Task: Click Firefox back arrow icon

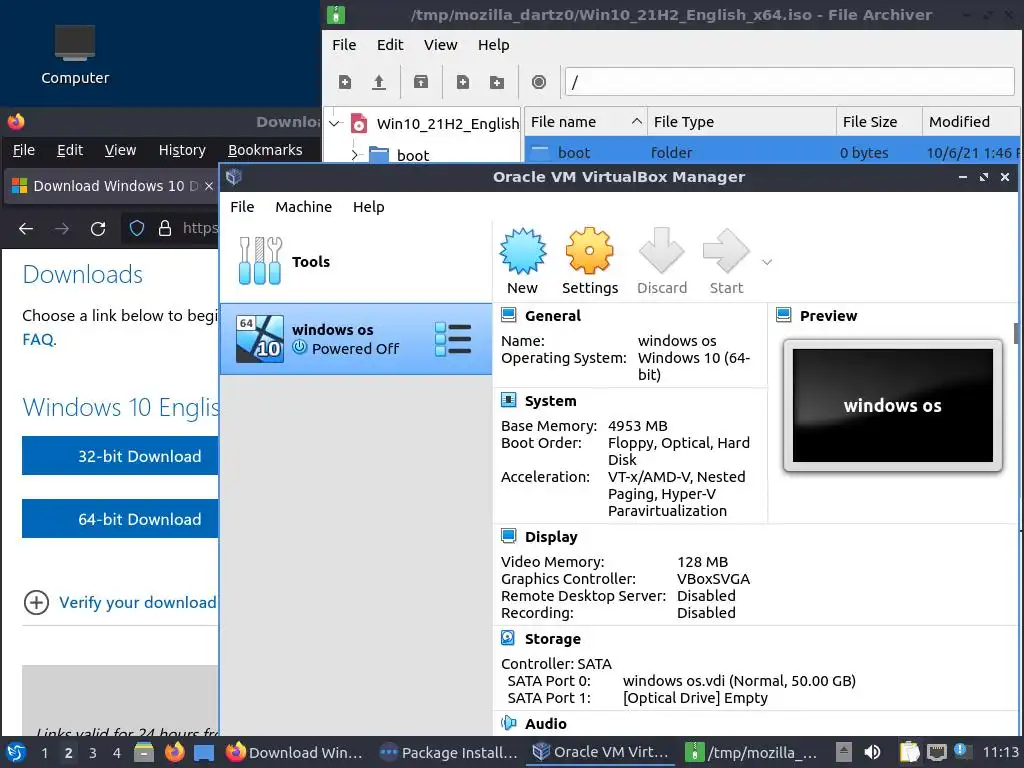Action: (26, 229)
